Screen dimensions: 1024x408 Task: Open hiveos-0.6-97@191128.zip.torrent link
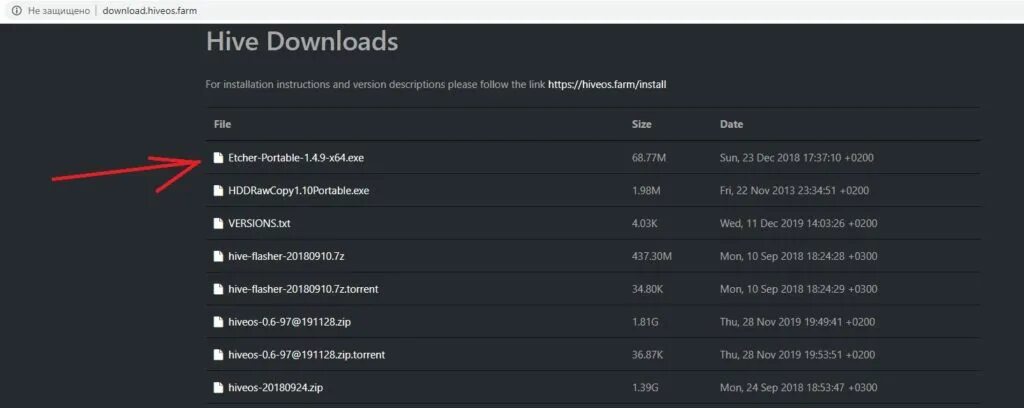click(307, 355)
